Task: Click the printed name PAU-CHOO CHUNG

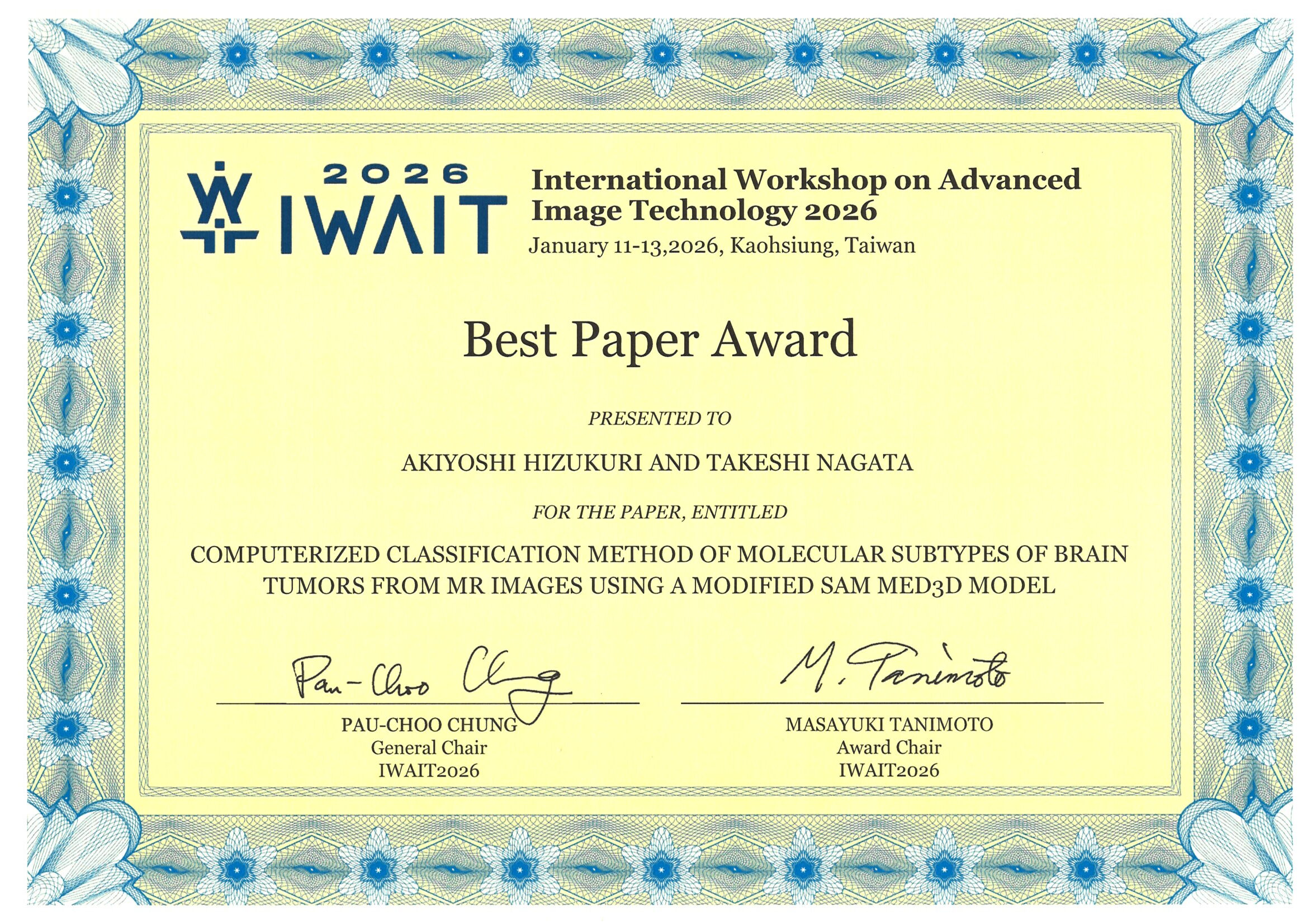Action: coord(429,725)
